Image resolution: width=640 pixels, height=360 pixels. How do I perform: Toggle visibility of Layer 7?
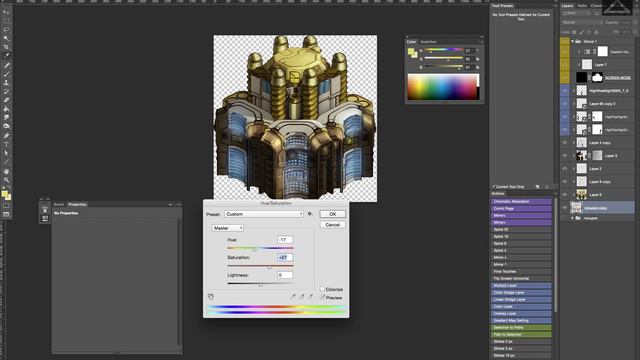tap(565, 64)
